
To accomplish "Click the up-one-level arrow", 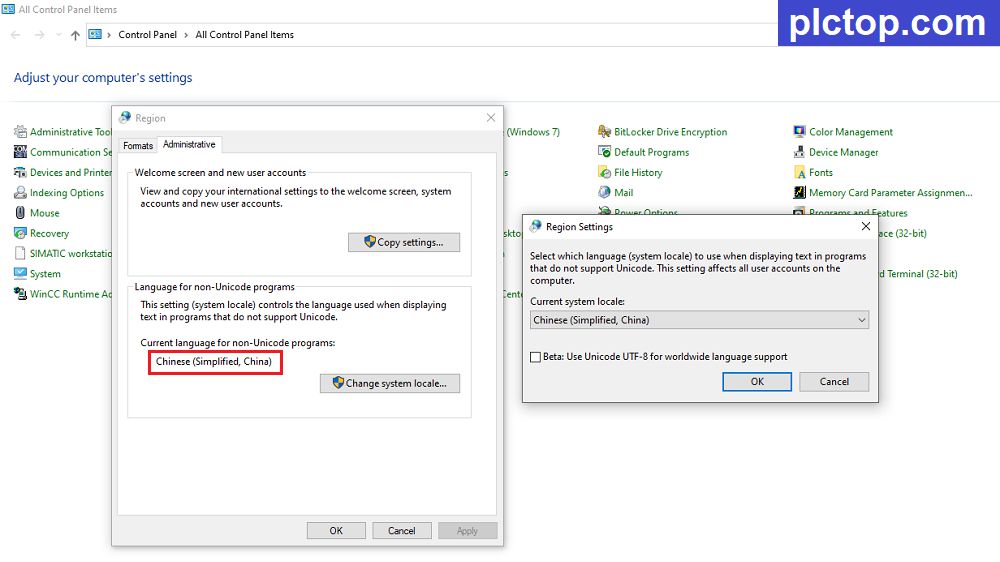I will 75,35.
